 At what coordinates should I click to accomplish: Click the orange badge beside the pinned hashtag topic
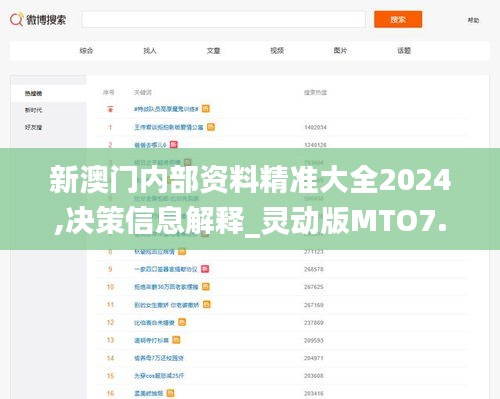(206, 109)
